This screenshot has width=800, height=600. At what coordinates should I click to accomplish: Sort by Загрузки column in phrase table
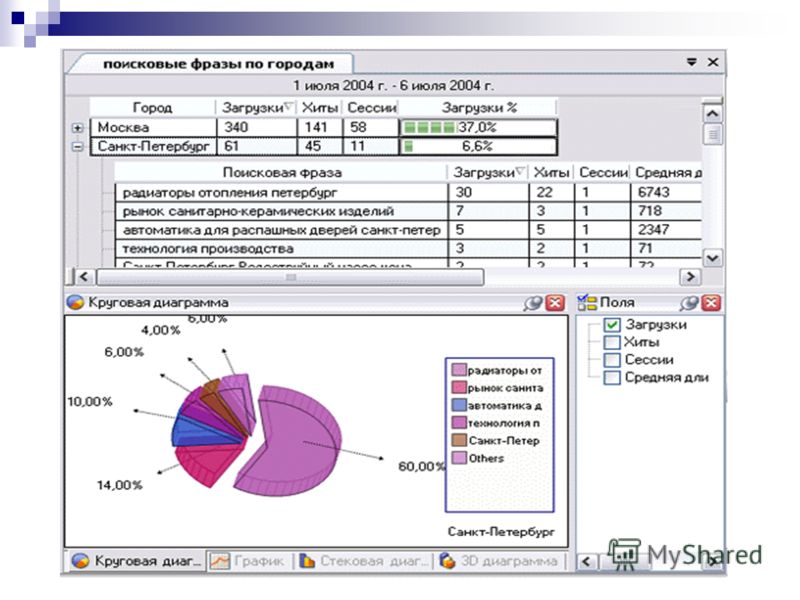(x=488, y=172)
